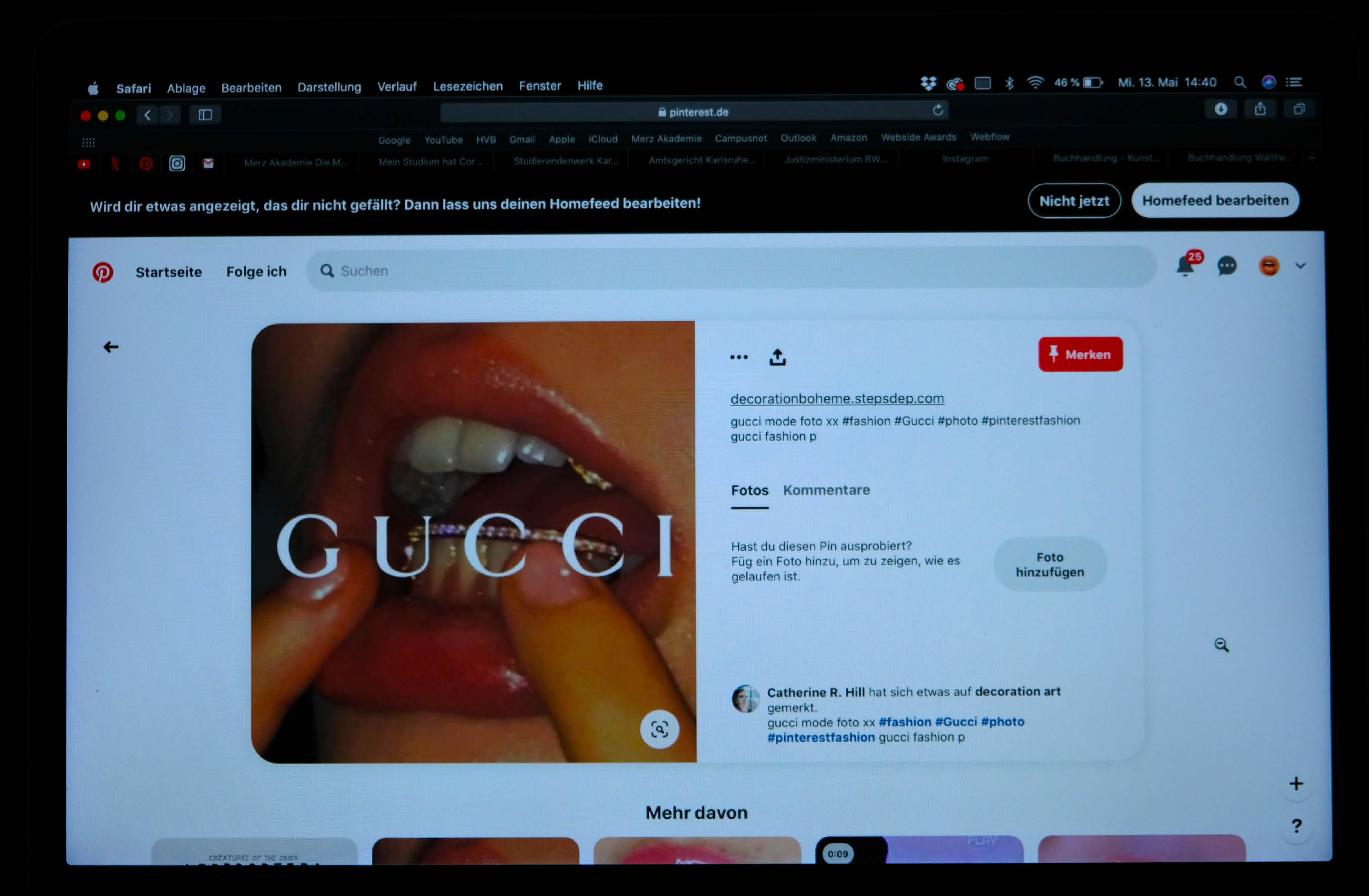
Task: Expand the account chevron next to the avatar
Action: point(1300,266)
